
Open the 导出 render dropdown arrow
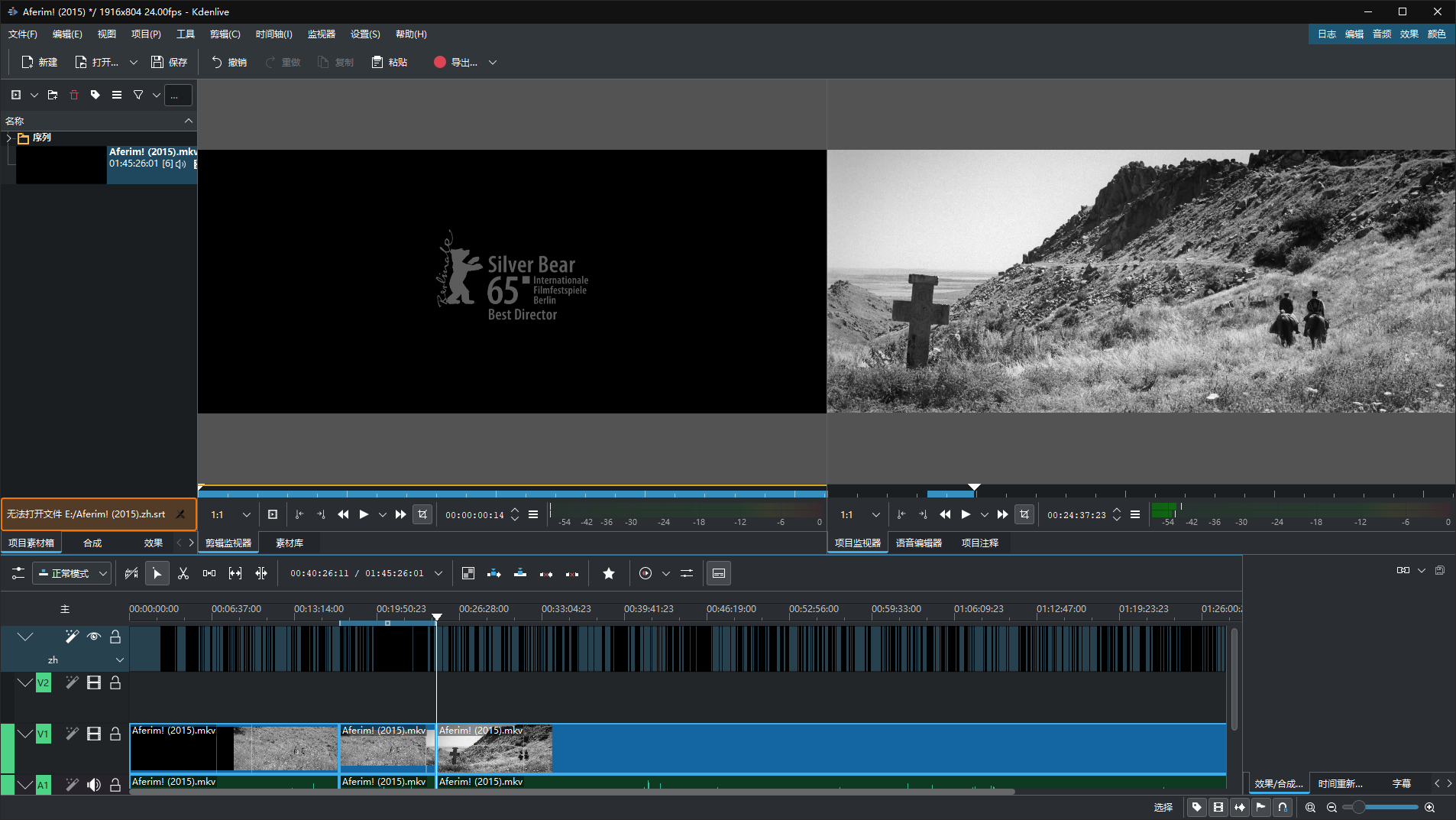tap(493, 63)
